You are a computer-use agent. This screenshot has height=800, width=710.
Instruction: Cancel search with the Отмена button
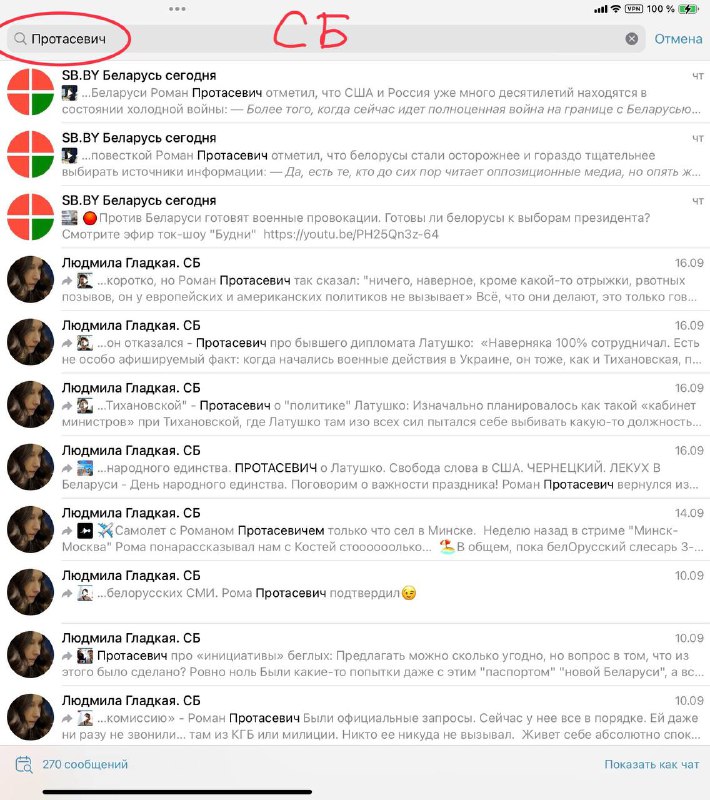coord(678,39)
